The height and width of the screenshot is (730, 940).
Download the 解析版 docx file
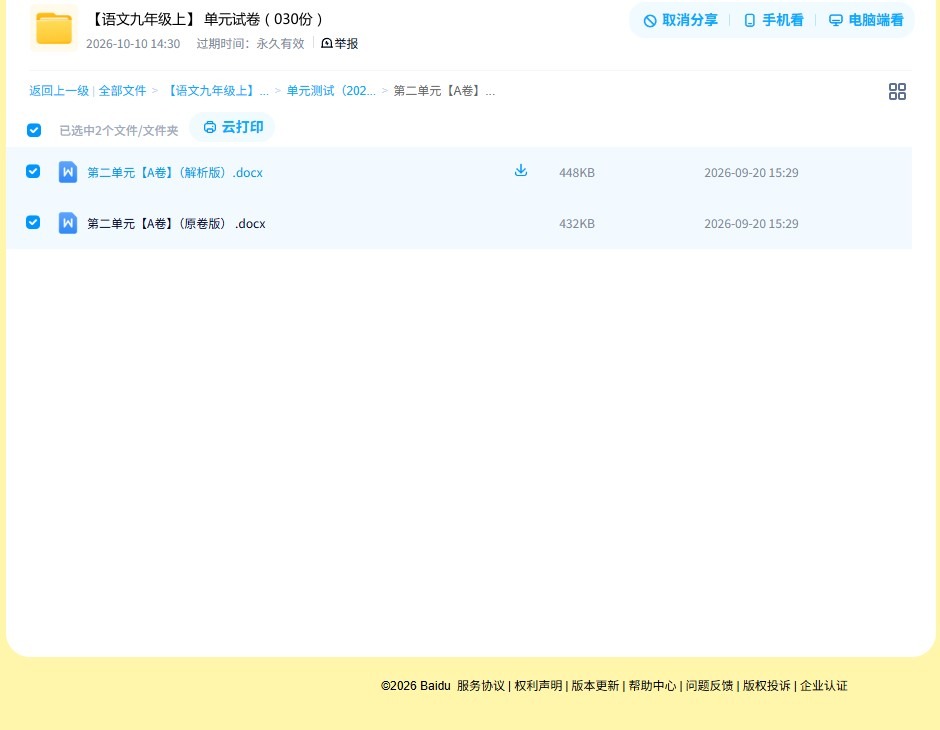pos(521,171)
